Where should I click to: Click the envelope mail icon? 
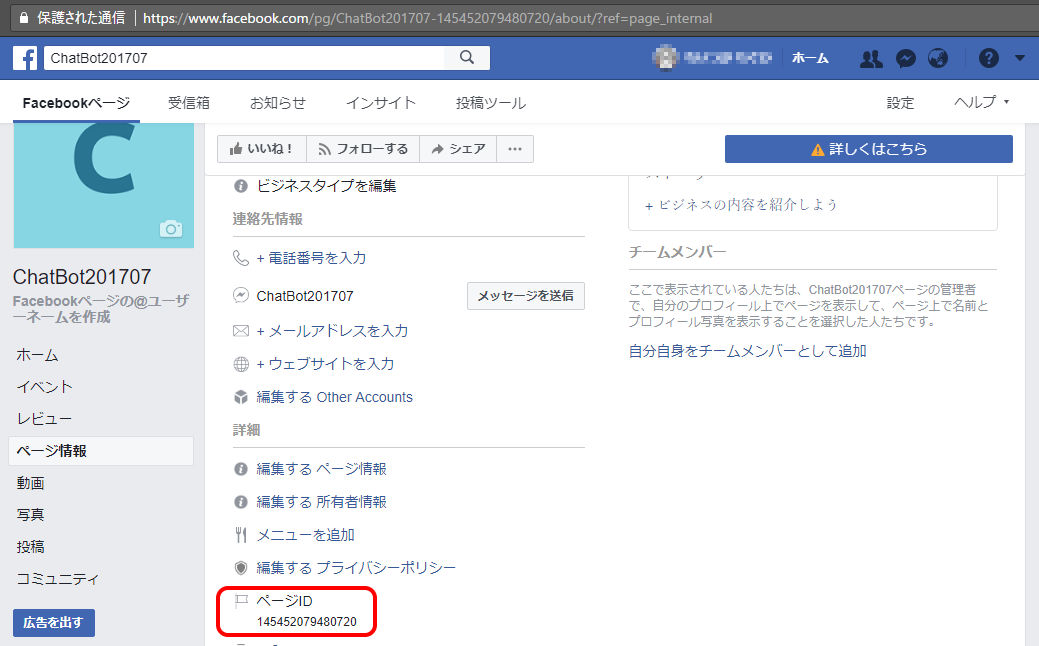(241, 331)
